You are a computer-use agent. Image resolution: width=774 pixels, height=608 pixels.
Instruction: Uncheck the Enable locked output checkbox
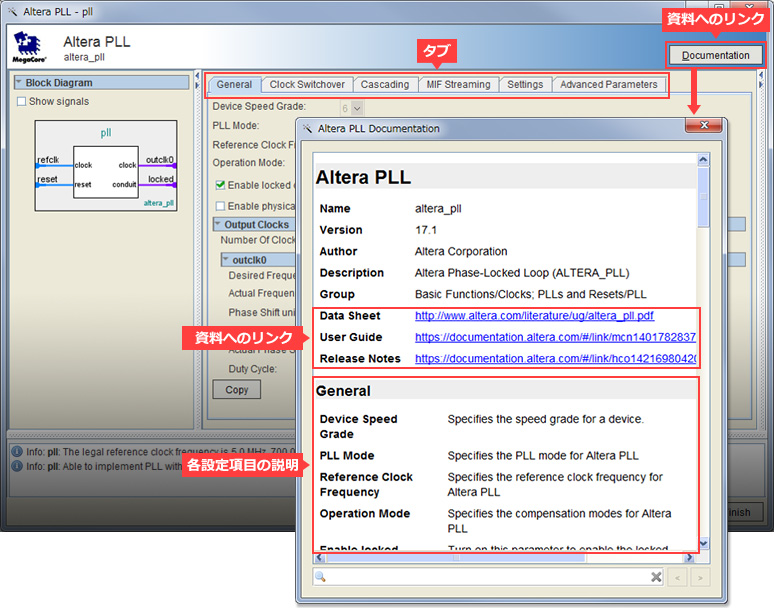pos(220,185)
